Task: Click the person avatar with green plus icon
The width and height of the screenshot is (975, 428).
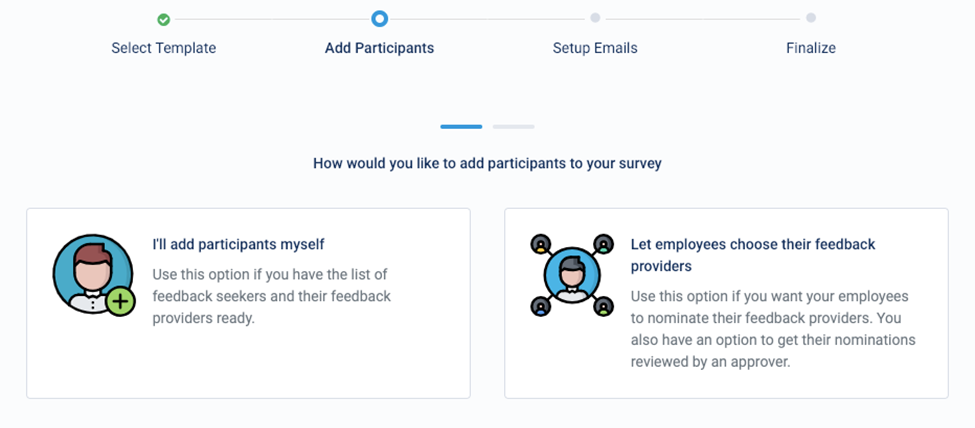Action: tap(93, 274)
